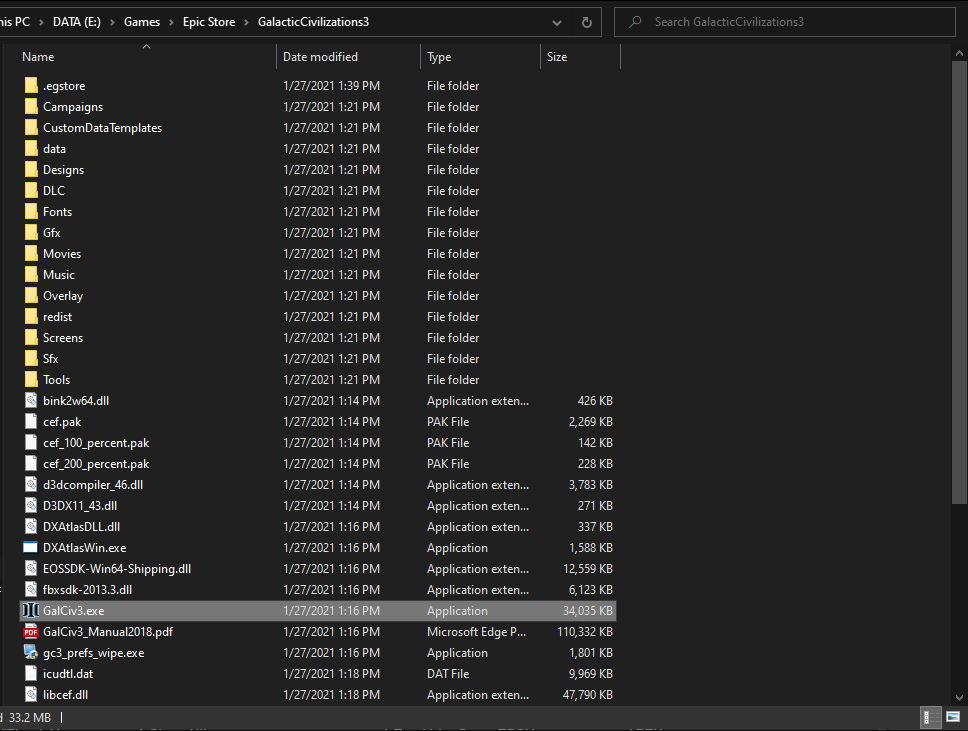Click the EOSSDK-Win64-Shipping.dll file icon
The height and width of the screenshot is (731, 968).
(x=31, y=568)
